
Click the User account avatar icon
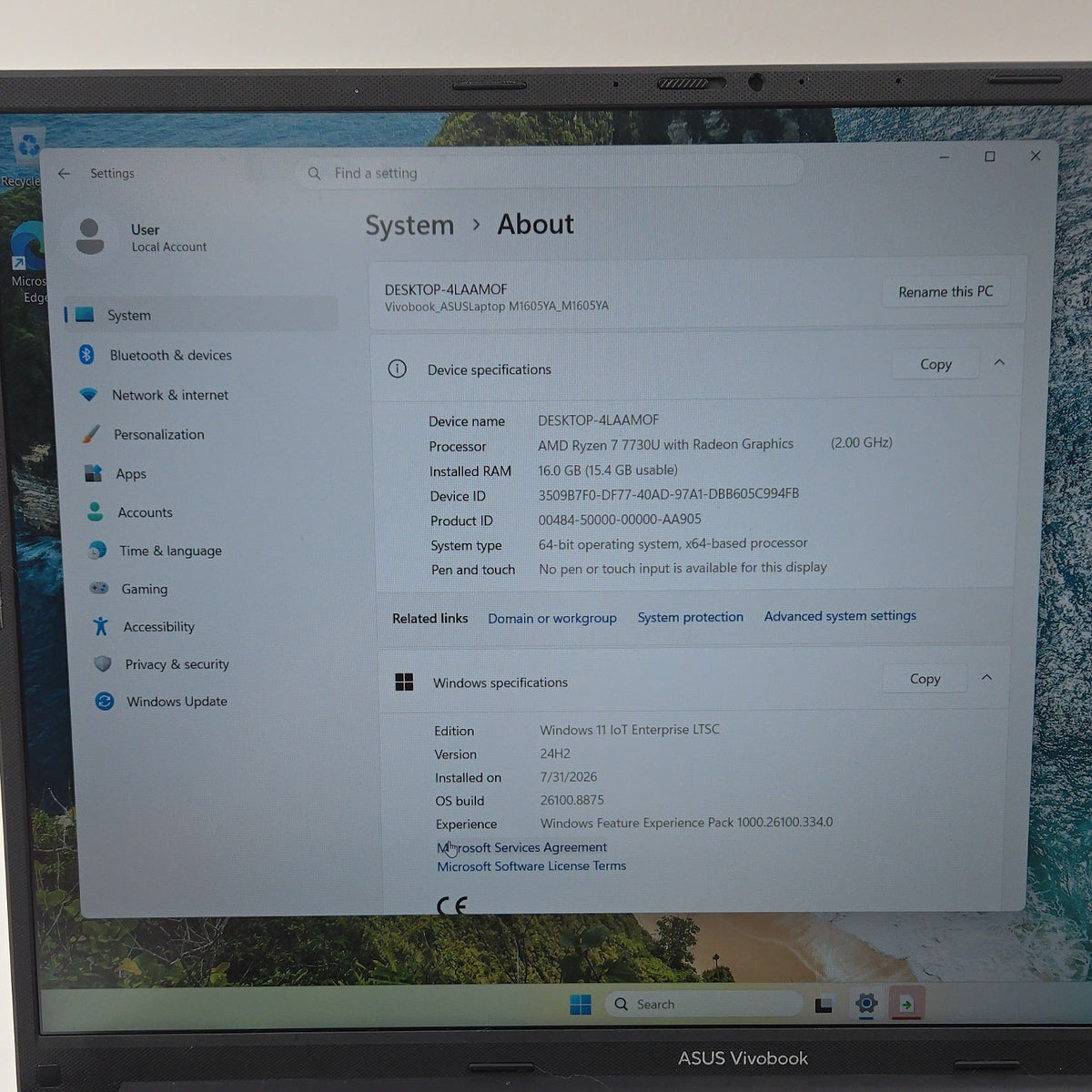89,237
